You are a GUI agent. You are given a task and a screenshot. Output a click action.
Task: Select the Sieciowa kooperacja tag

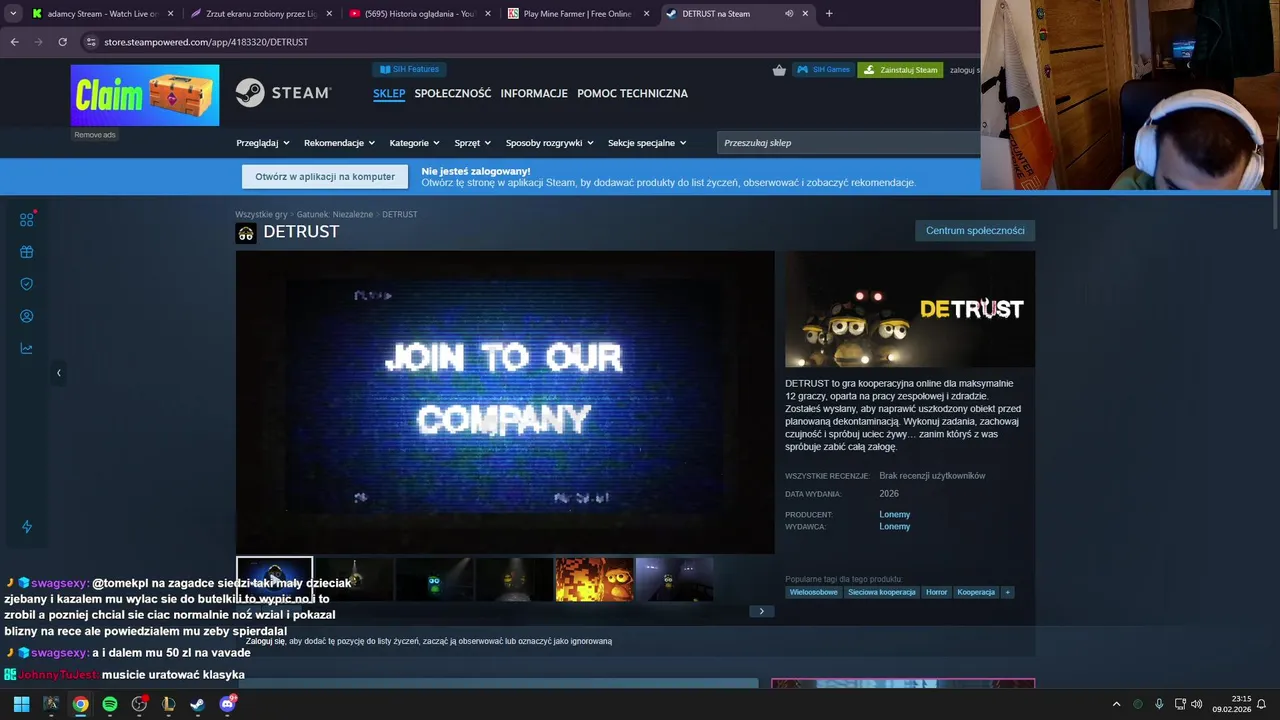tap(881, 592)
